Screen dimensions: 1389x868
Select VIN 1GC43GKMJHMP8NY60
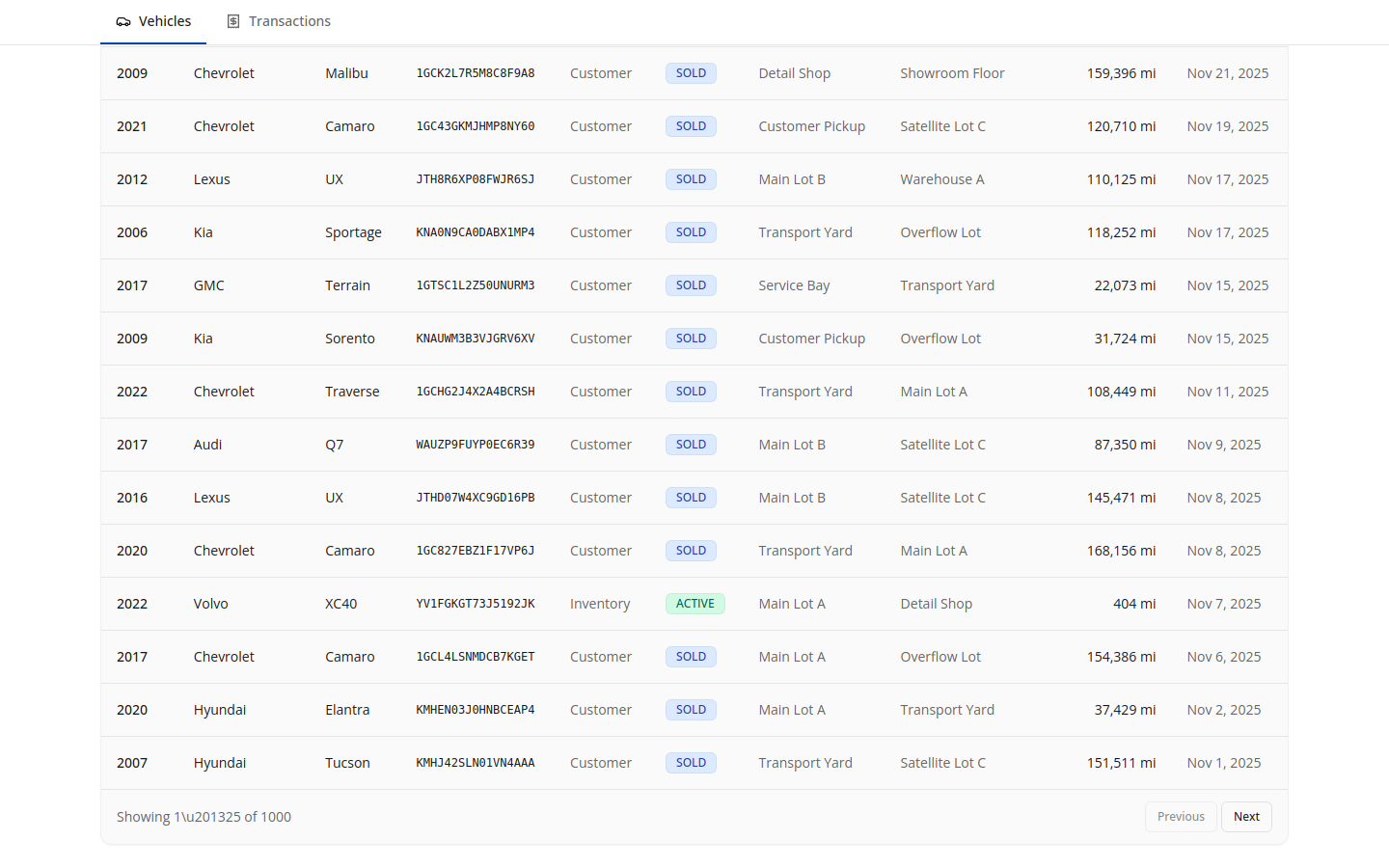(x=476, y=126)
